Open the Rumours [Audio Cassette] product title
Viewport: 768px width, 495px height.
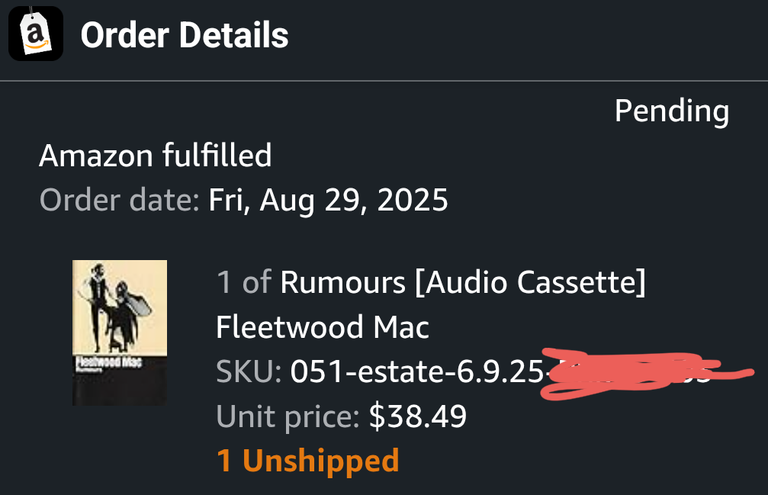click(463, 283)
